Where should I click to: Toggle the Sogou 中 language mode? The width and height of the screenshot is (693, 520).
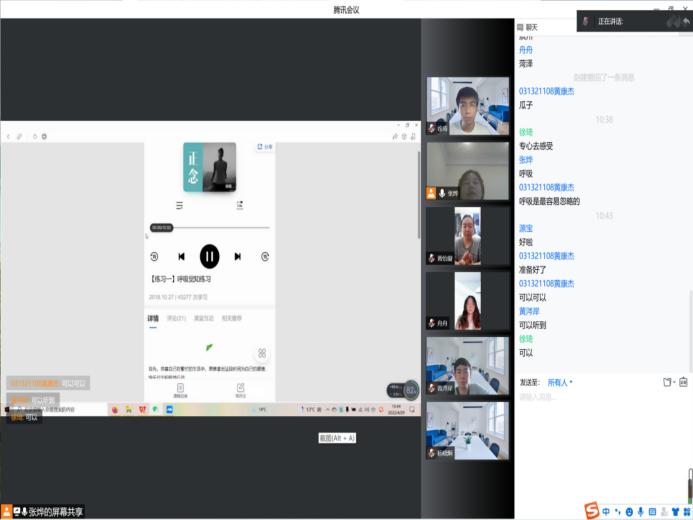tap(607, 511)
